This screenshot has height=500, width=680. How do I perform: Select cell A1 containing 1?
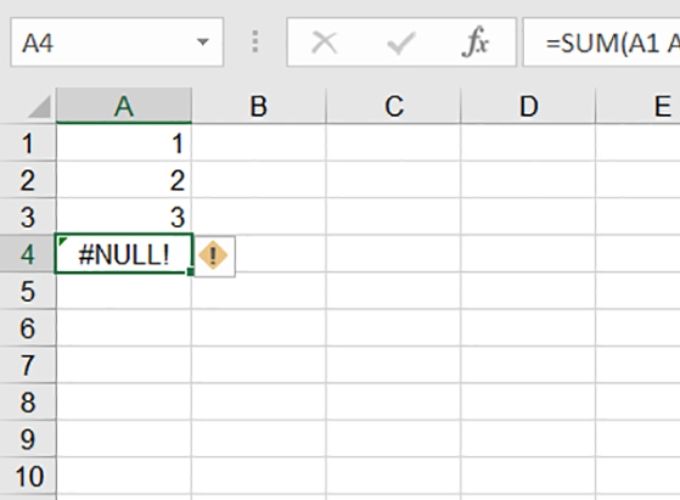click(124, 143)
